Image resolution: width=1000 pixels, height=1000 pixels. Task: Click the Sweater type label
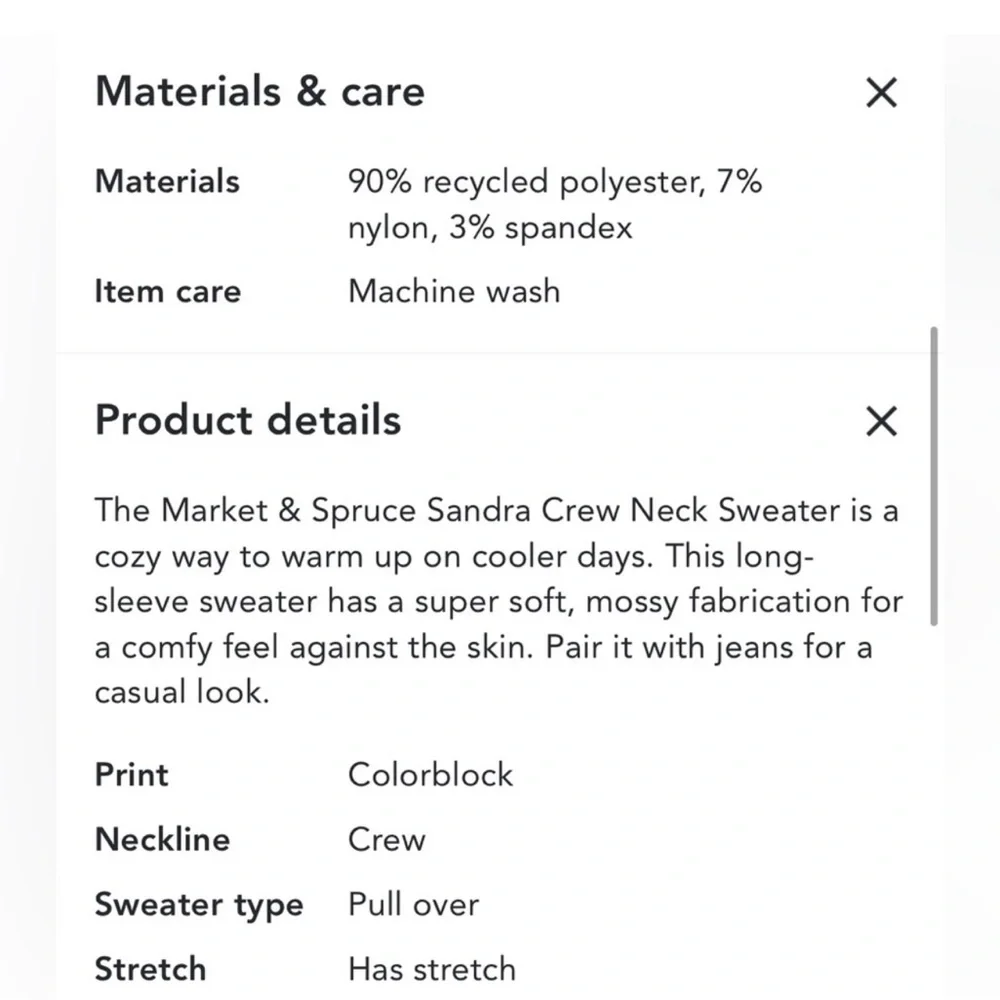199,905
